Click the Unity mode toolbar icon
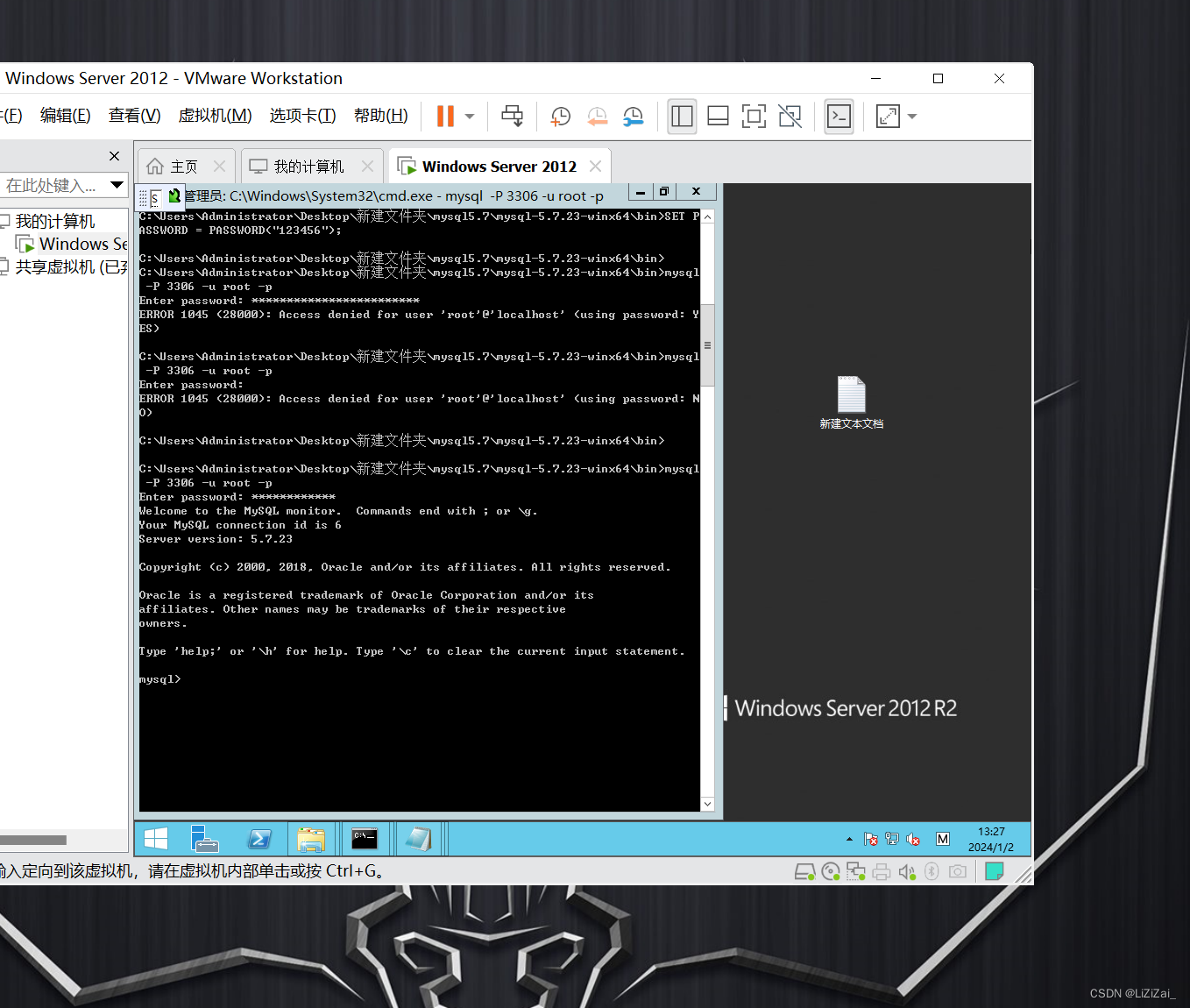The image size is (1190, 1008). click(790, 116)
